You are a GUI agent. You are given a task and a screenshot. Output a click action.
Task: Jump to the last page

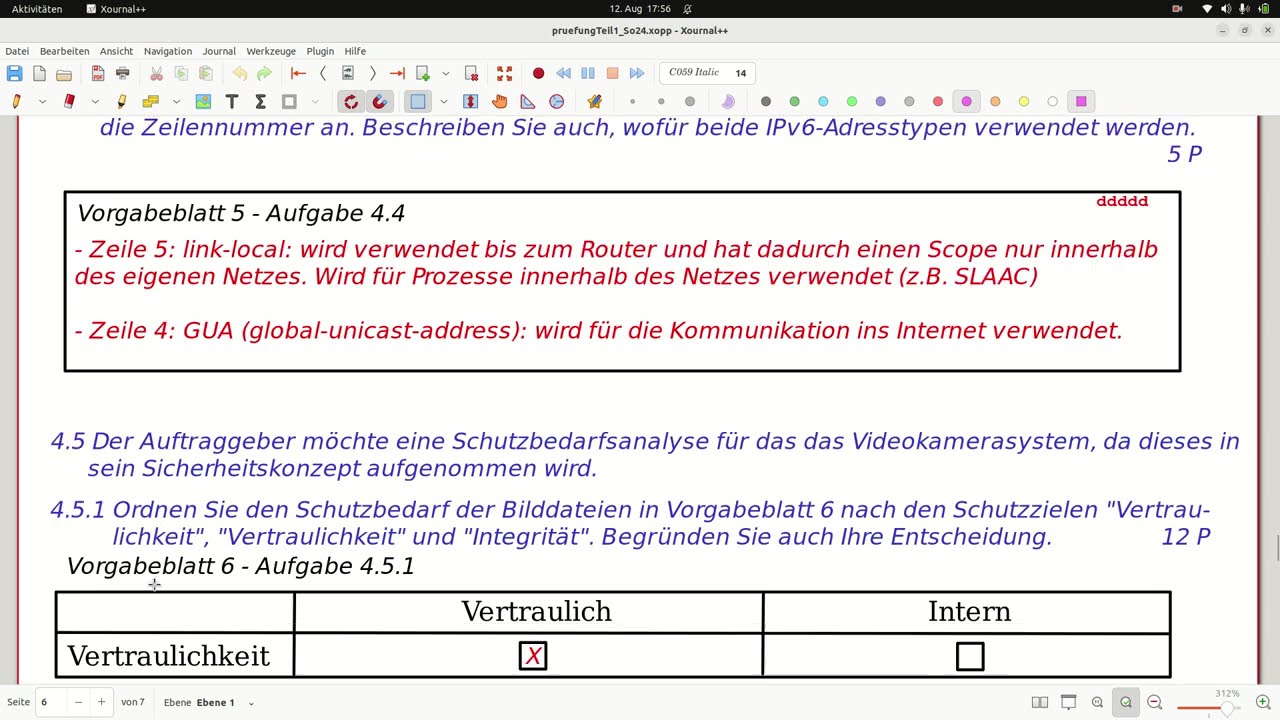coord(397,73)
